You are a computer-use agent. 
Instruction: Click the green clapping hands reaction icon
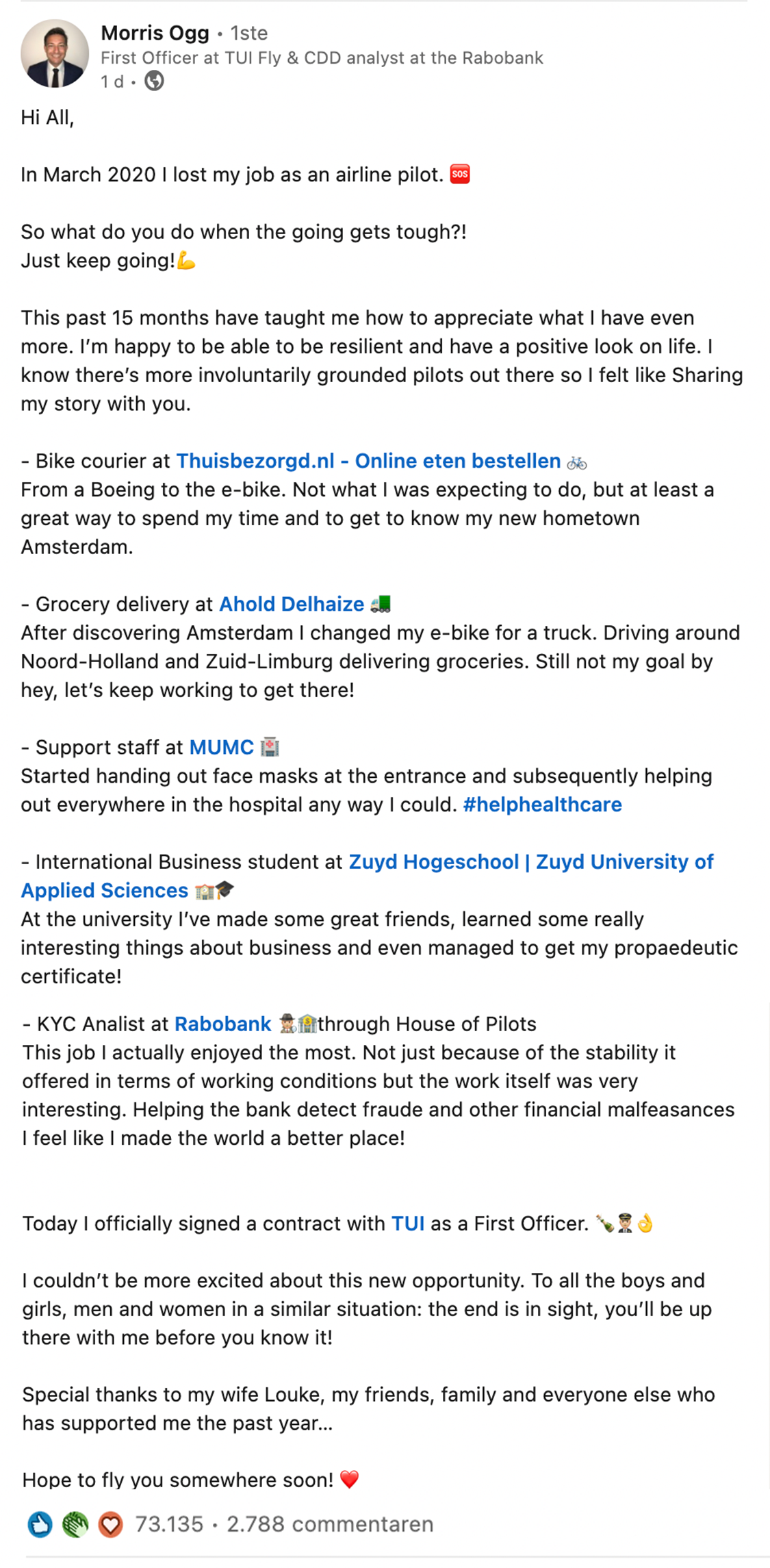pyautogui.click(x=75, y=1525)
